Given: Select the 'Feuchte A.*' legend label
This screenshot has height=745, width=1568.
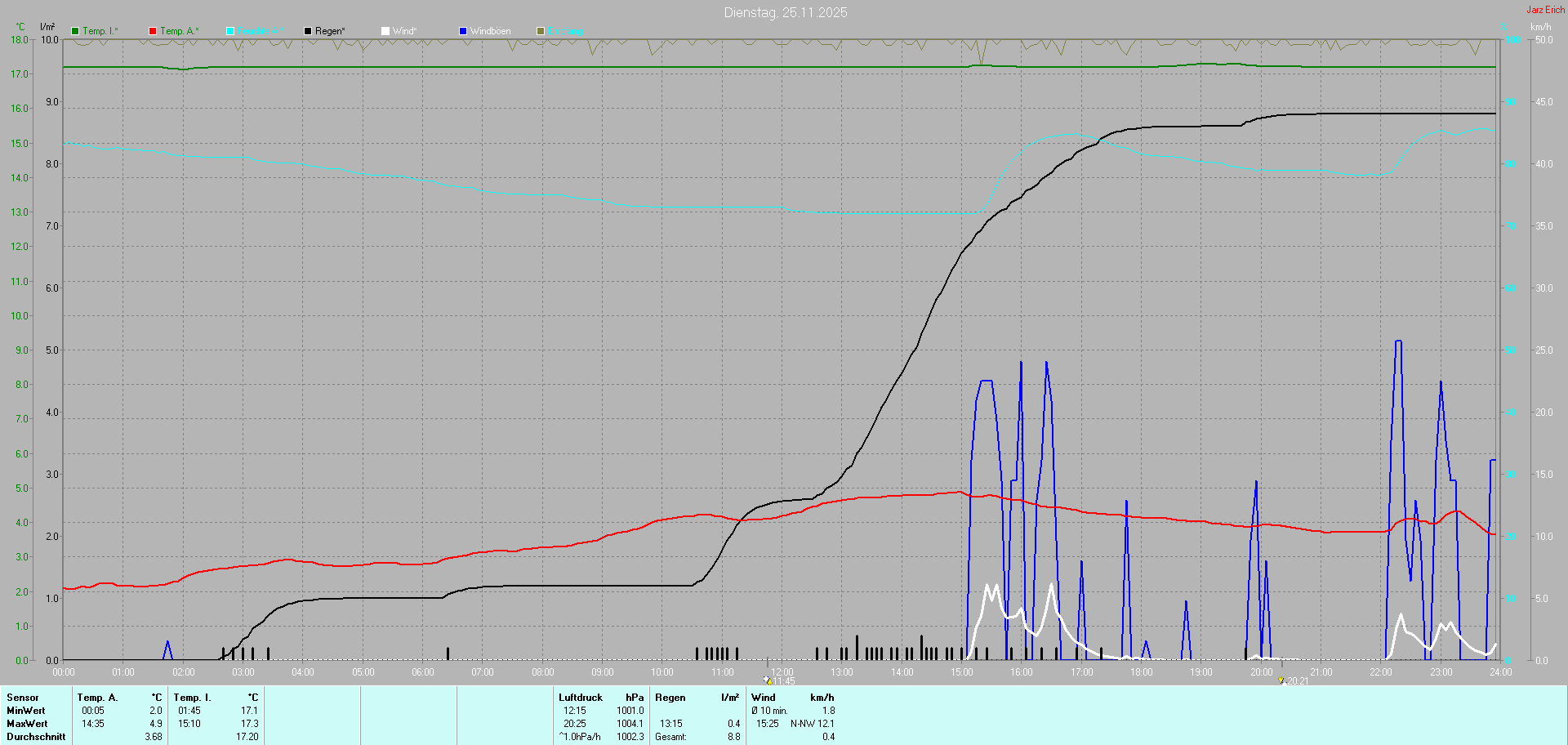Looking at the screenshot, I should (261, 31).
